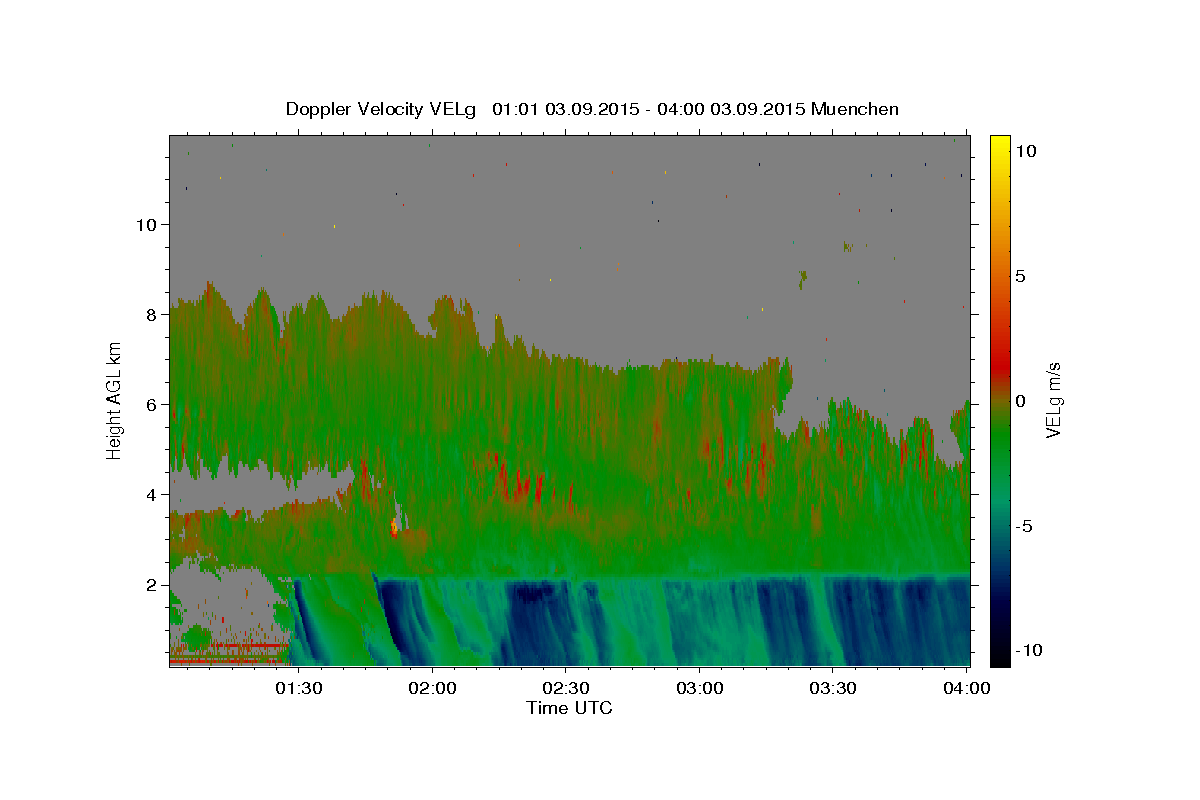Click the 04:00 time tick label
The image size is (1200, 800).
[967, 688]
